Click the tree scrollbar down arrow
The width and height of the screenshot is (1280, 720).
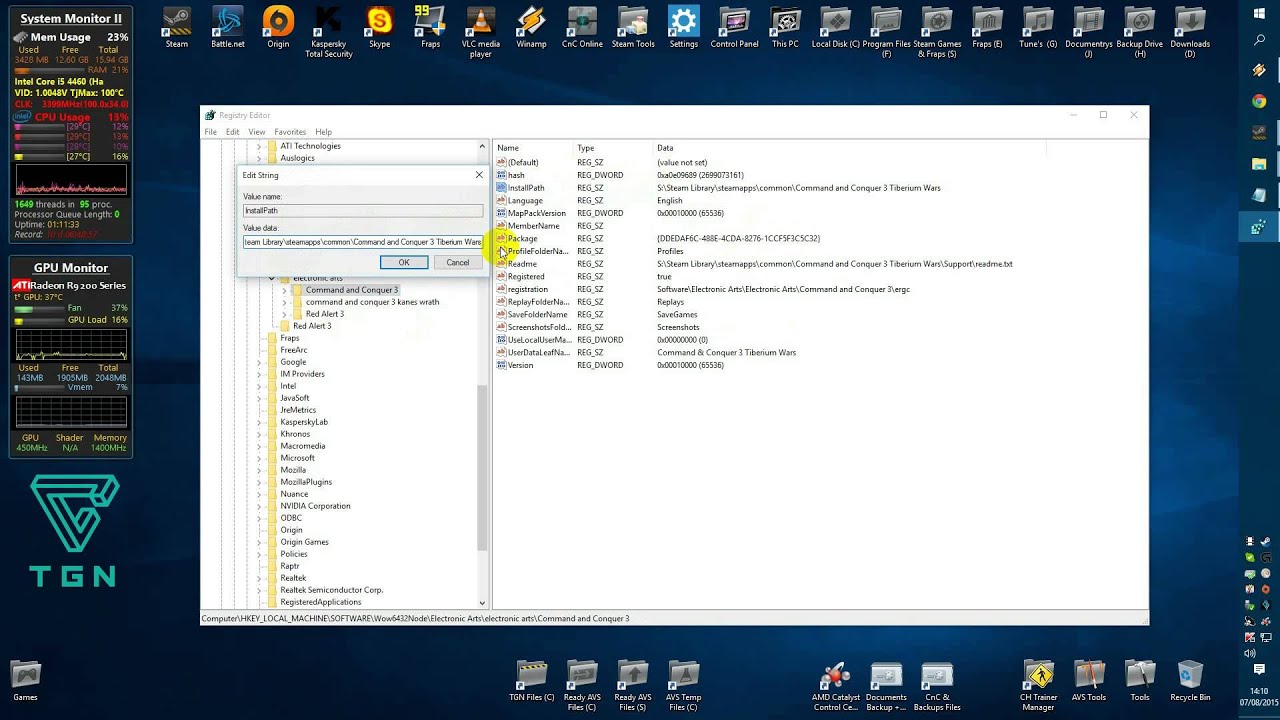coord(482,603)
